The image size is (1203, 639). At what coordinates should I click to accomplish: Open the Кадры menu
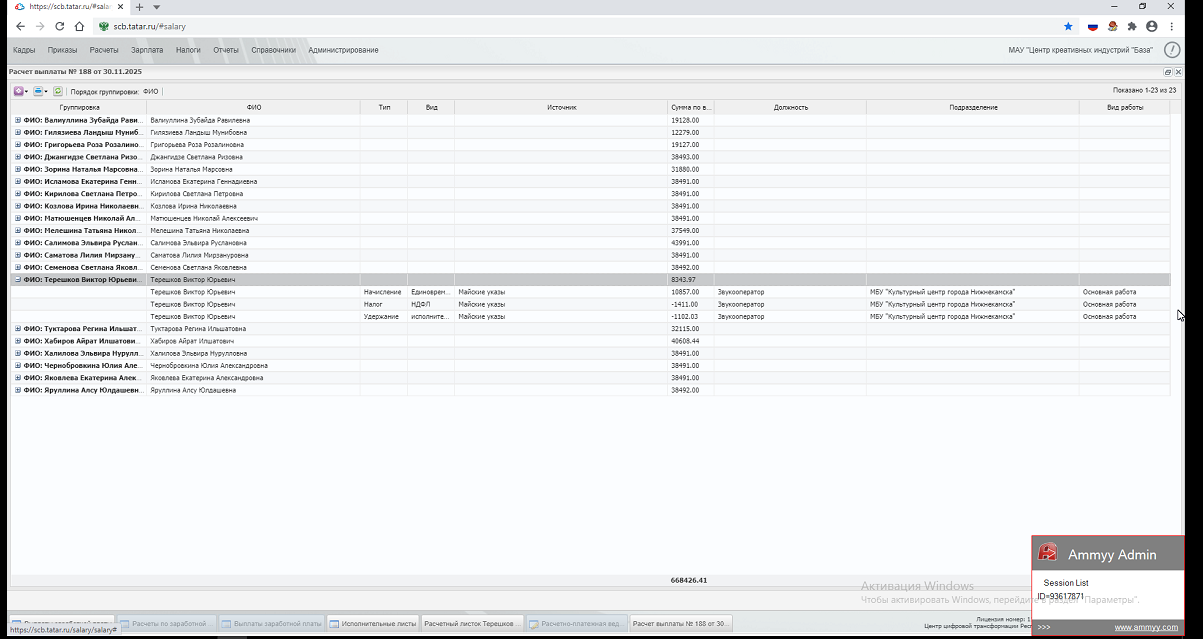click(x=24, y=50)
